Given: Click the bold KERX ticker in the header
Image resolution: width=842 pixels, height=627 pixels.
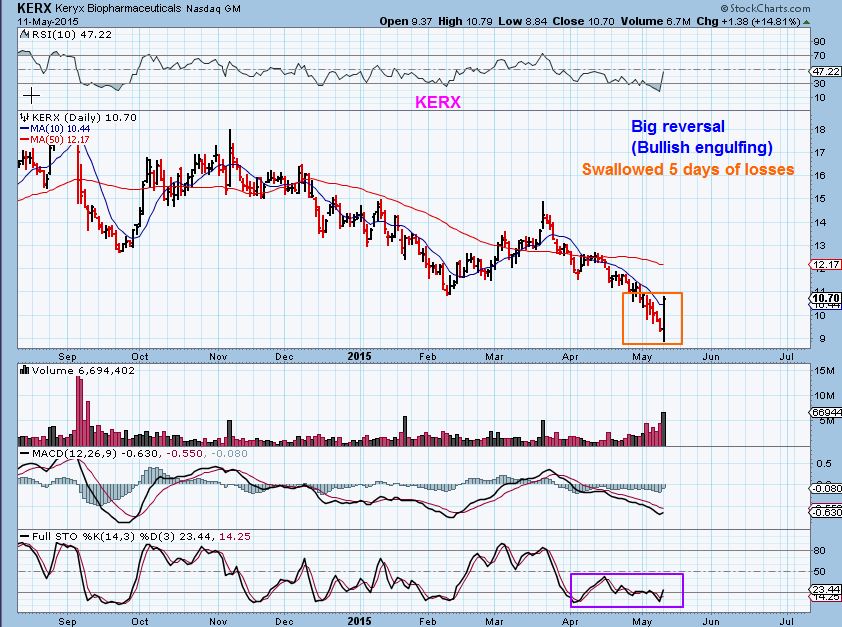Looking at the screenshot, I should (x=35, y=8).
